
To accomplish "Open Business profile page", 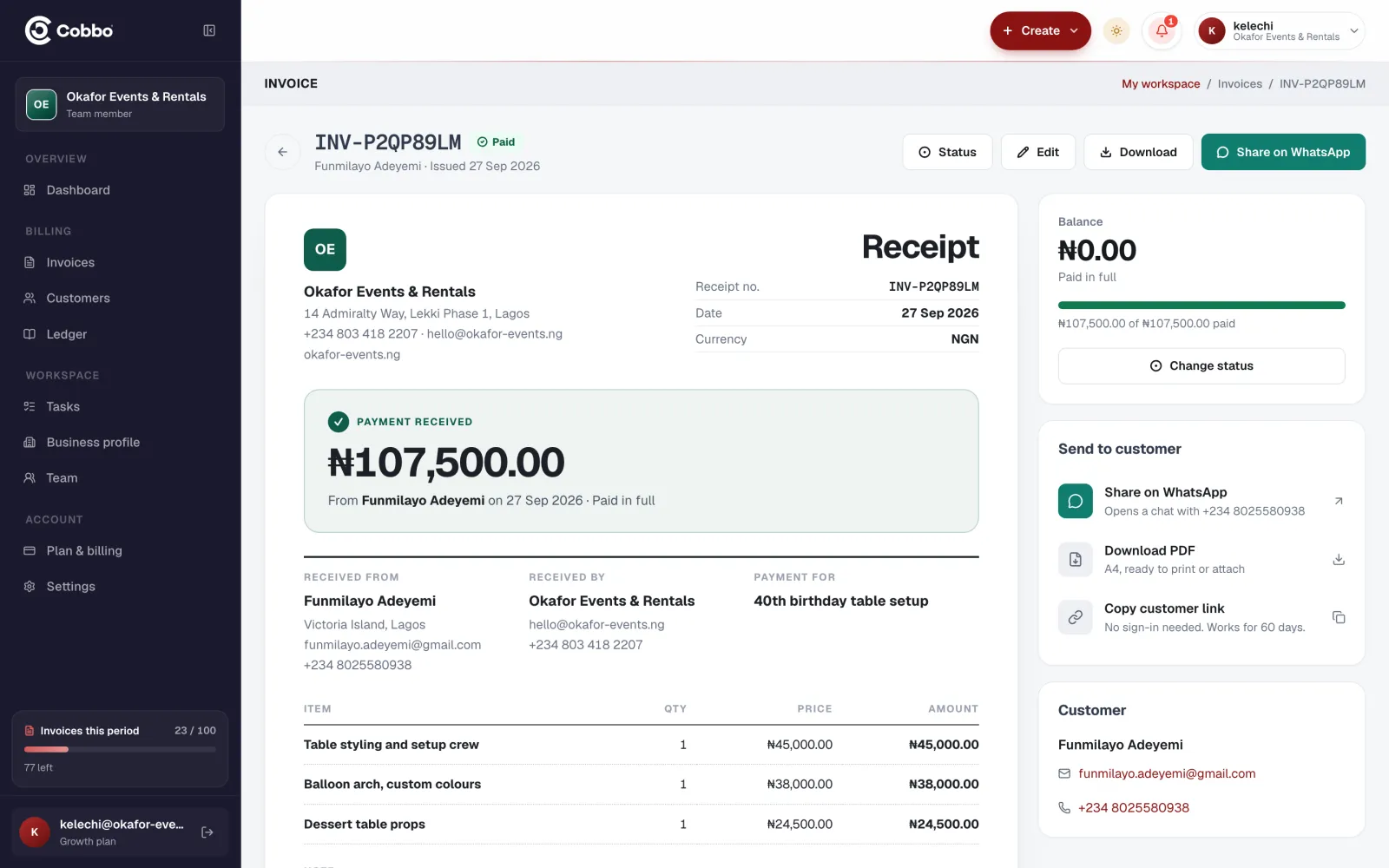I will (x=120, y=442).
